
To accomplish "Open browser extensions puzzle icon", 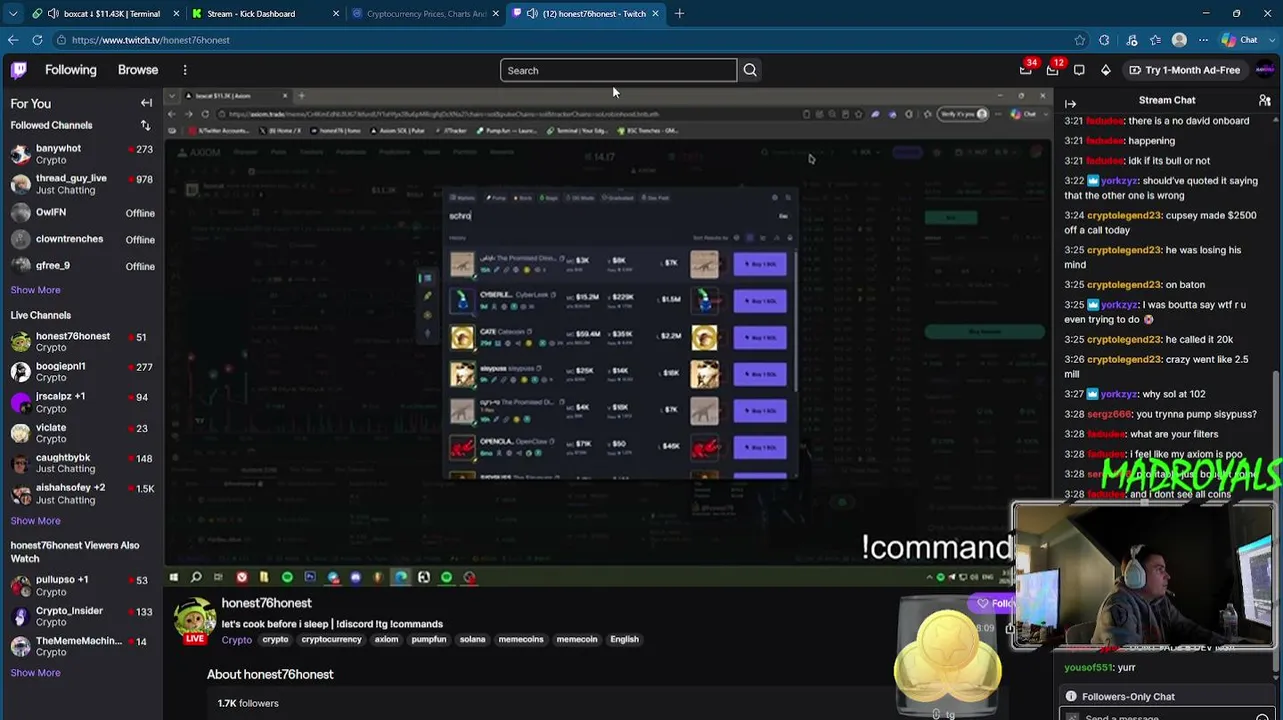I will [1104, 40].
